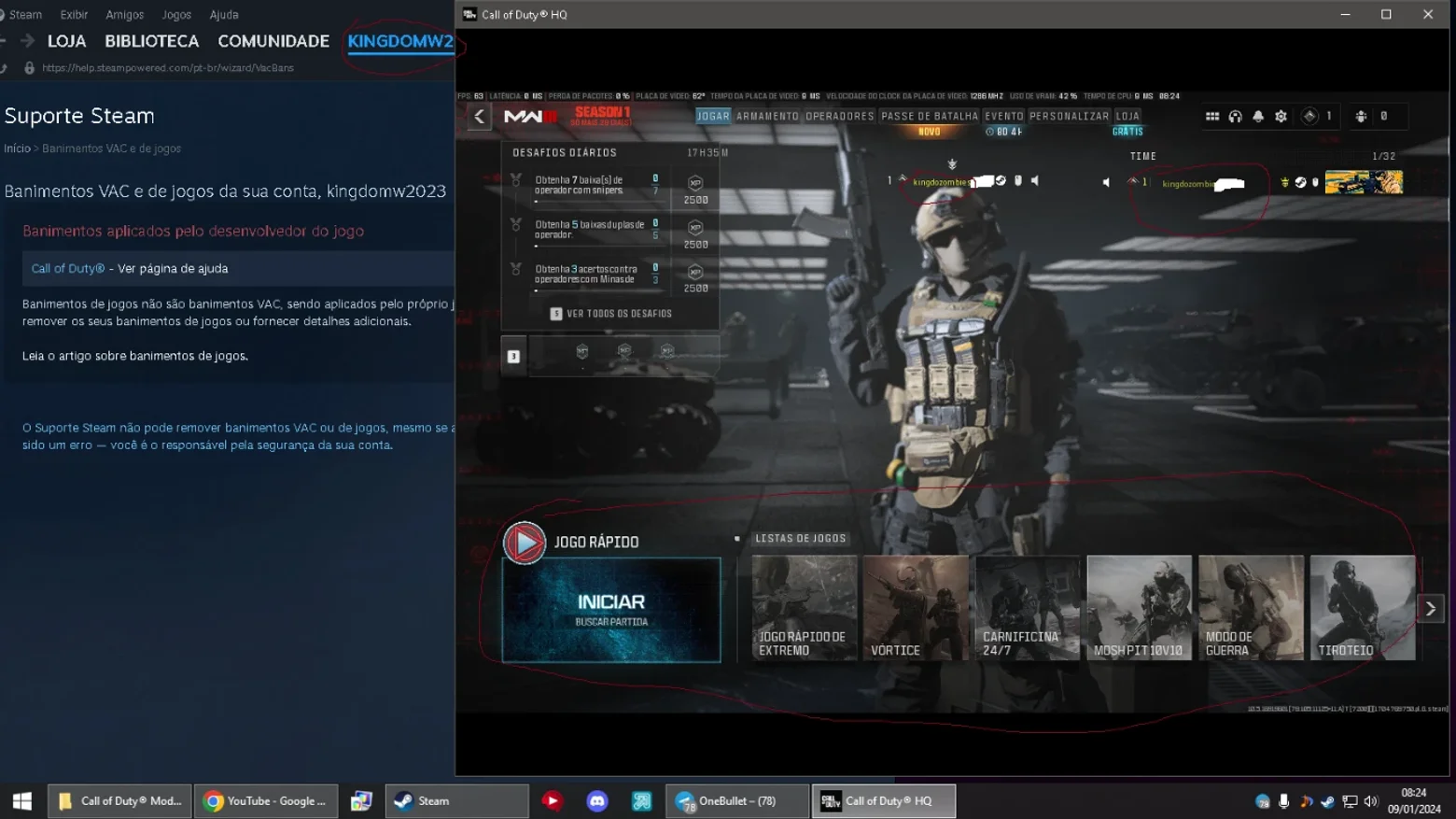Click INICIAR to search for a match
The height and width of the screenshot is (819, 1456).
coord(611,610)
